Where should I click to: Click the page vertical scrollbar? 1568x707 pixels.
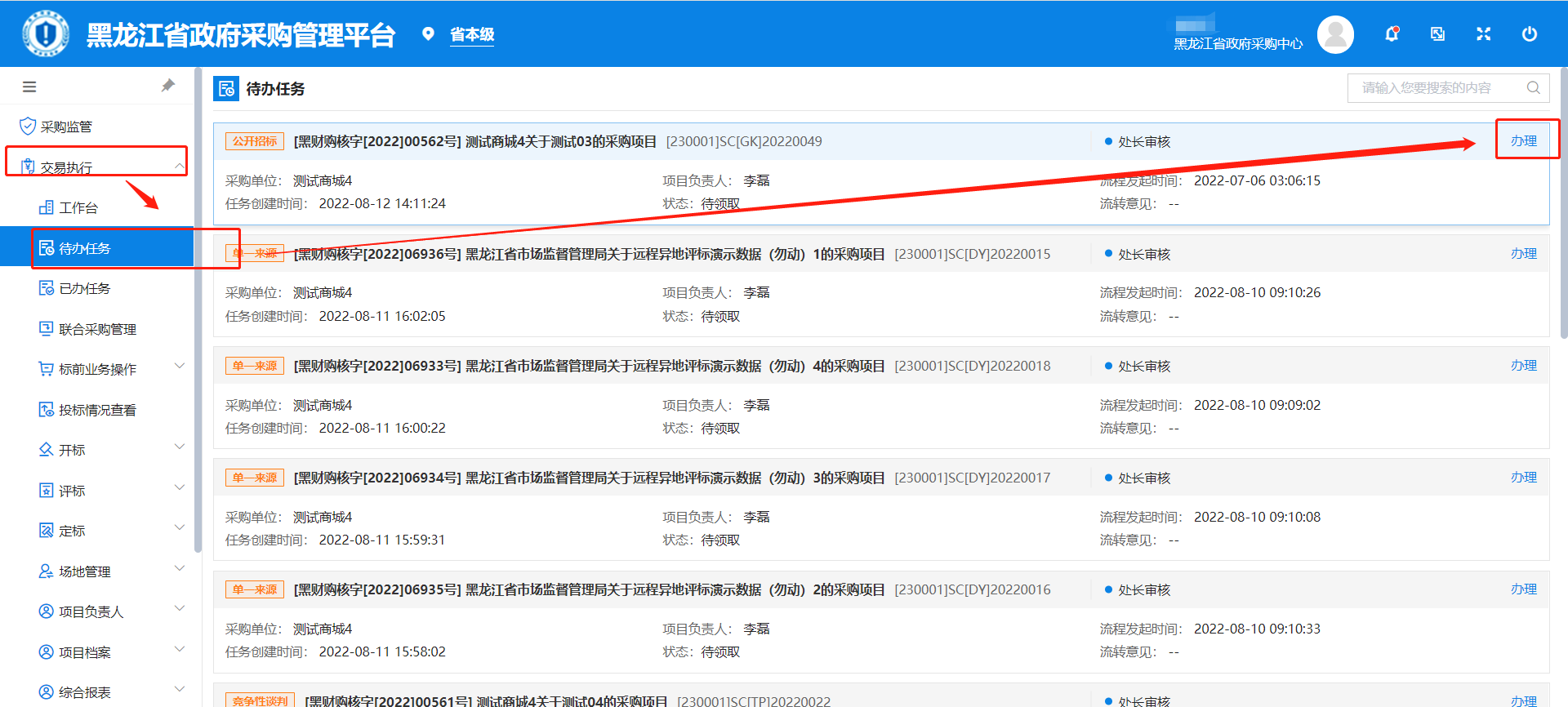(x=1563, y=202)
